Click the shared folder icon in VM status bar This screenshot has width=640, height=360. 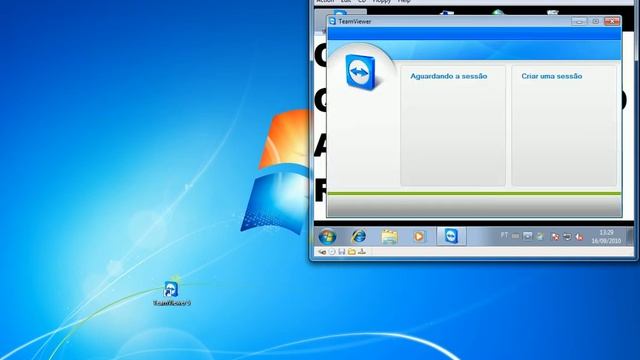coord(351,252)
